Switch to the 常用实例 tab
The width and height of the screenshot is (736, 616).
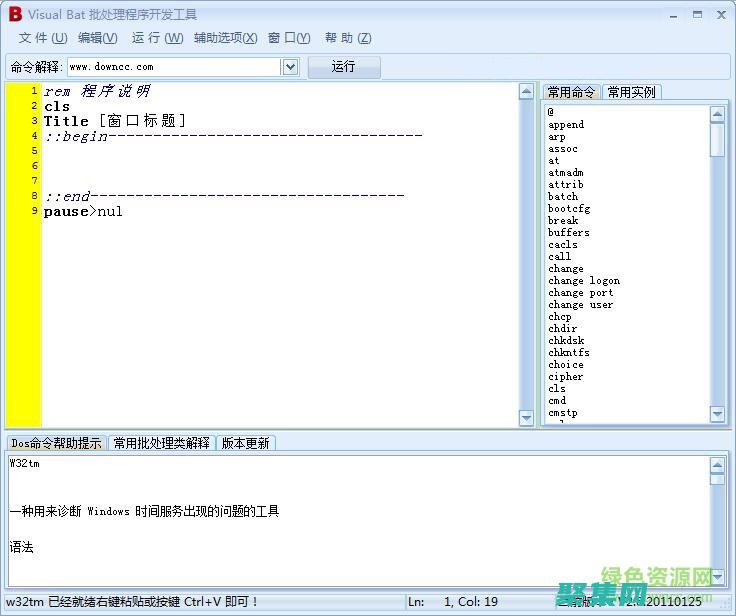(631, 92)
